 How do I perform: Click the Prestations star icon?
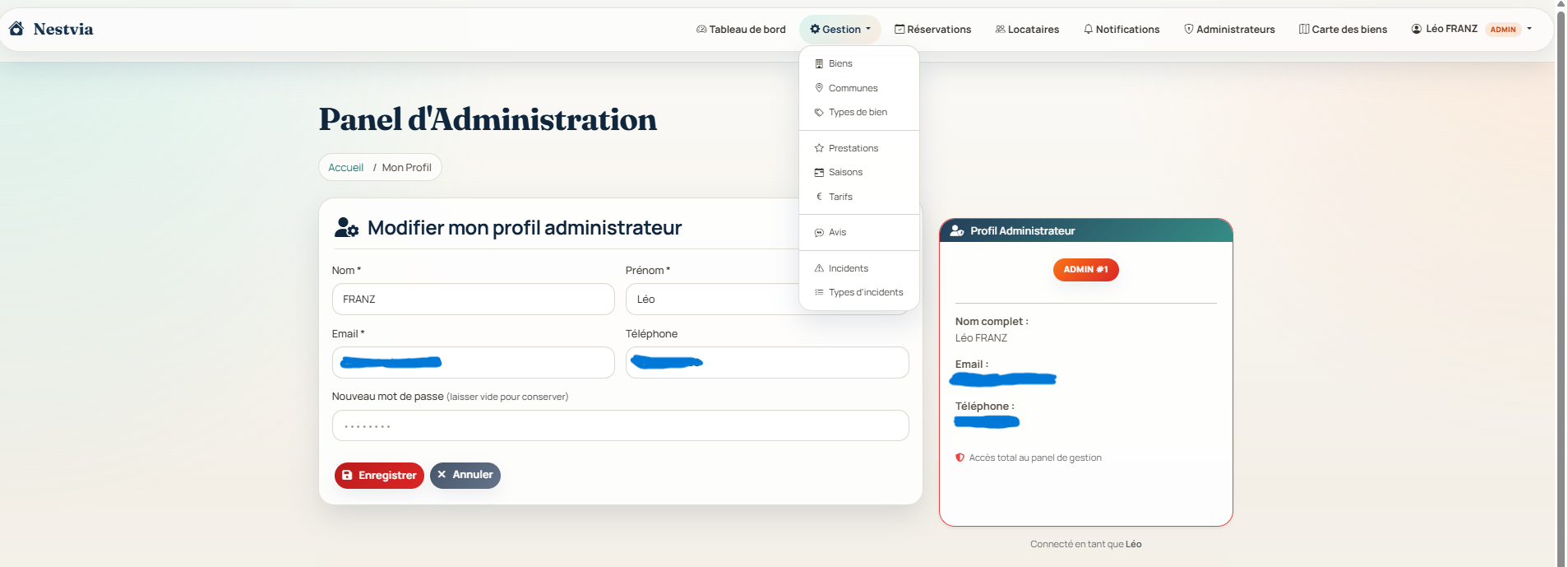pyautogui.click(x=819, y=148)
